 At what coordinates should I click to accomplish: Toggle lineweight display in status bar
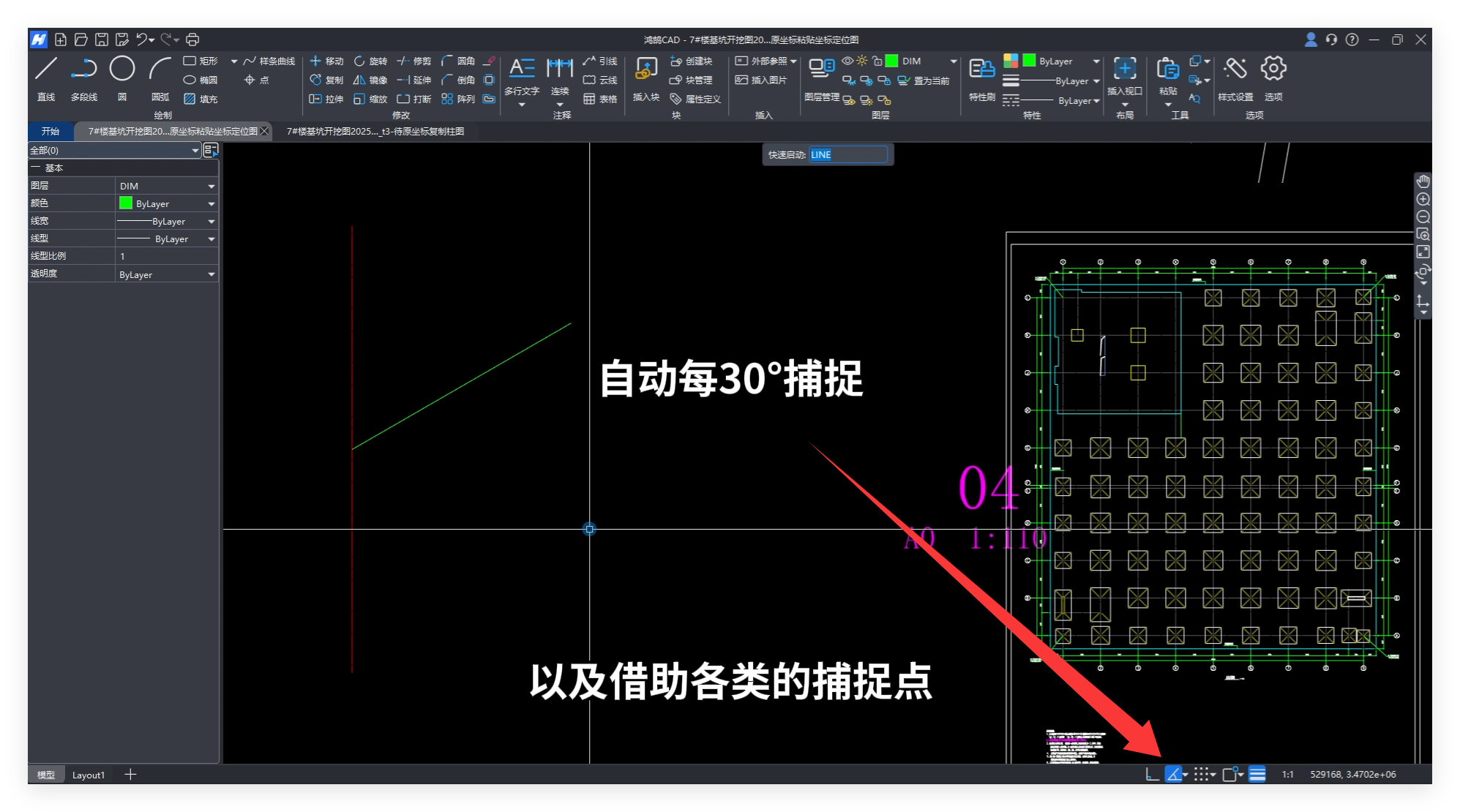(x=1257, y=774)
